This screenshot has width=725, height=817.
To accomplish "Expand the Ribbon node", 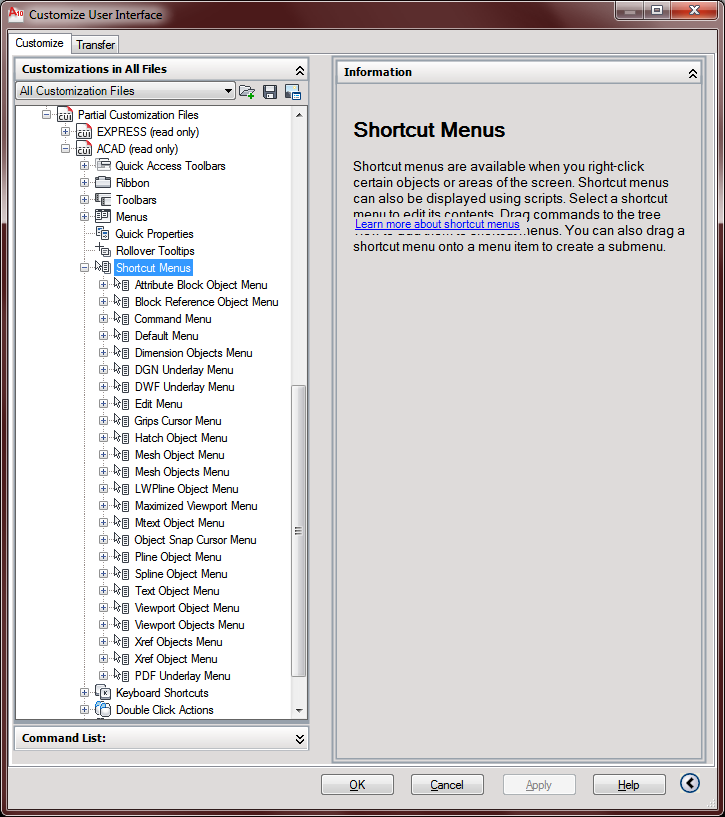I will click(x=84, y=182).
